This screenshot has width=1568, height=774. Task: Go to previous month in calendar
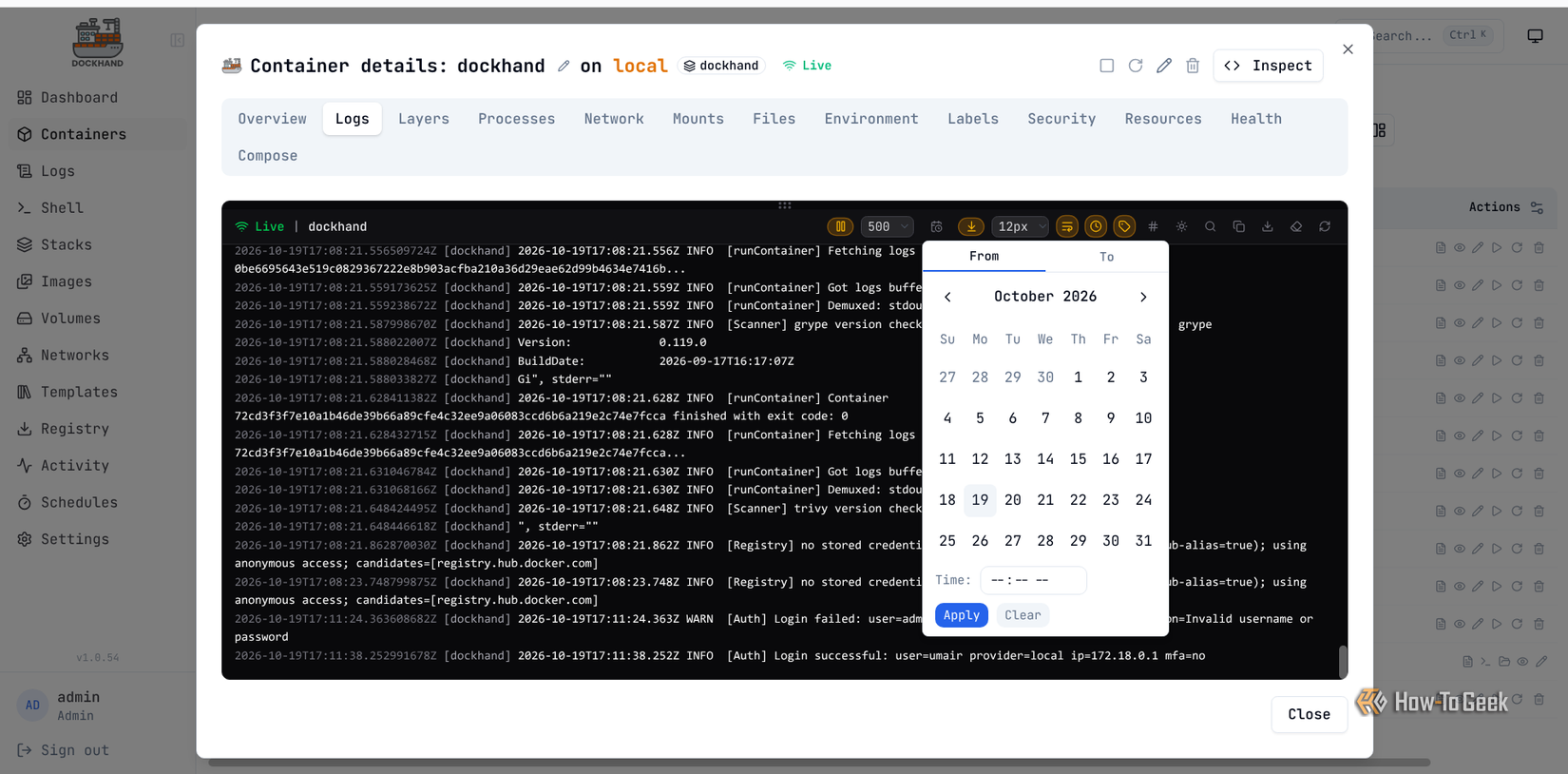947,297
